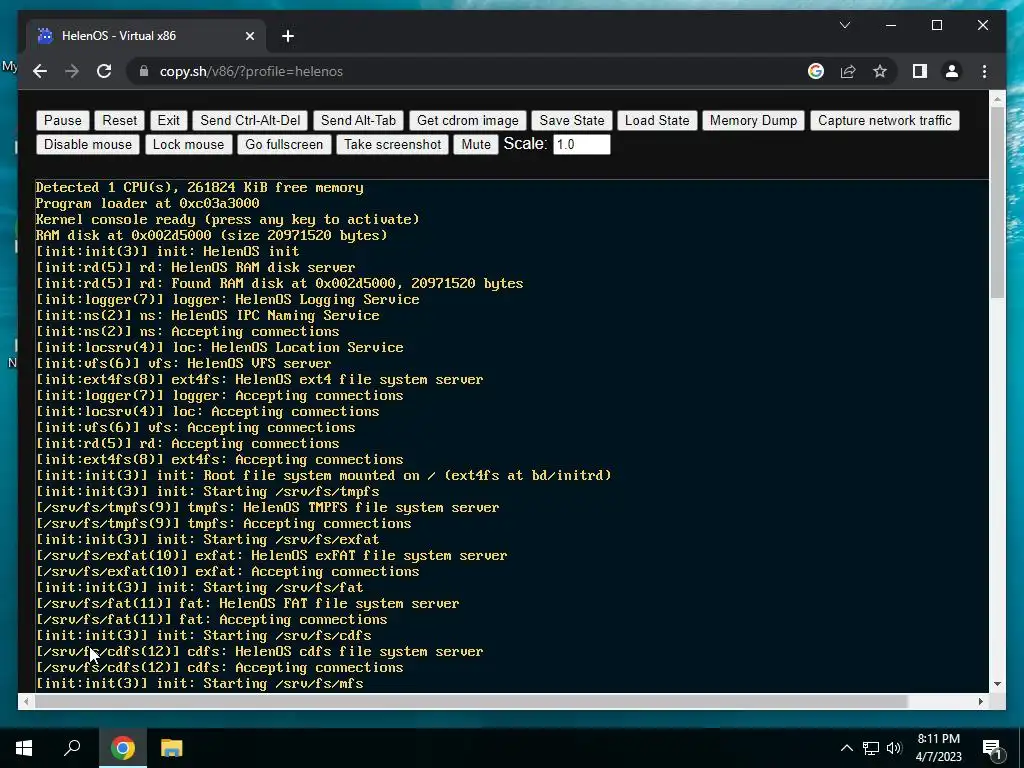Click the vertical scrollbar up arrow
The height and width of the screenshot is (768, 1024).
tap(997, 99)
